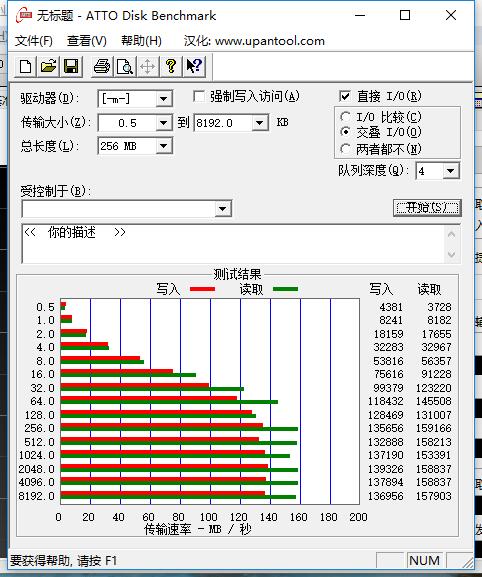The width and height of the screenshot is (482, 577).
Task: Click the green 读取 legend swatch
Action: 286,289
